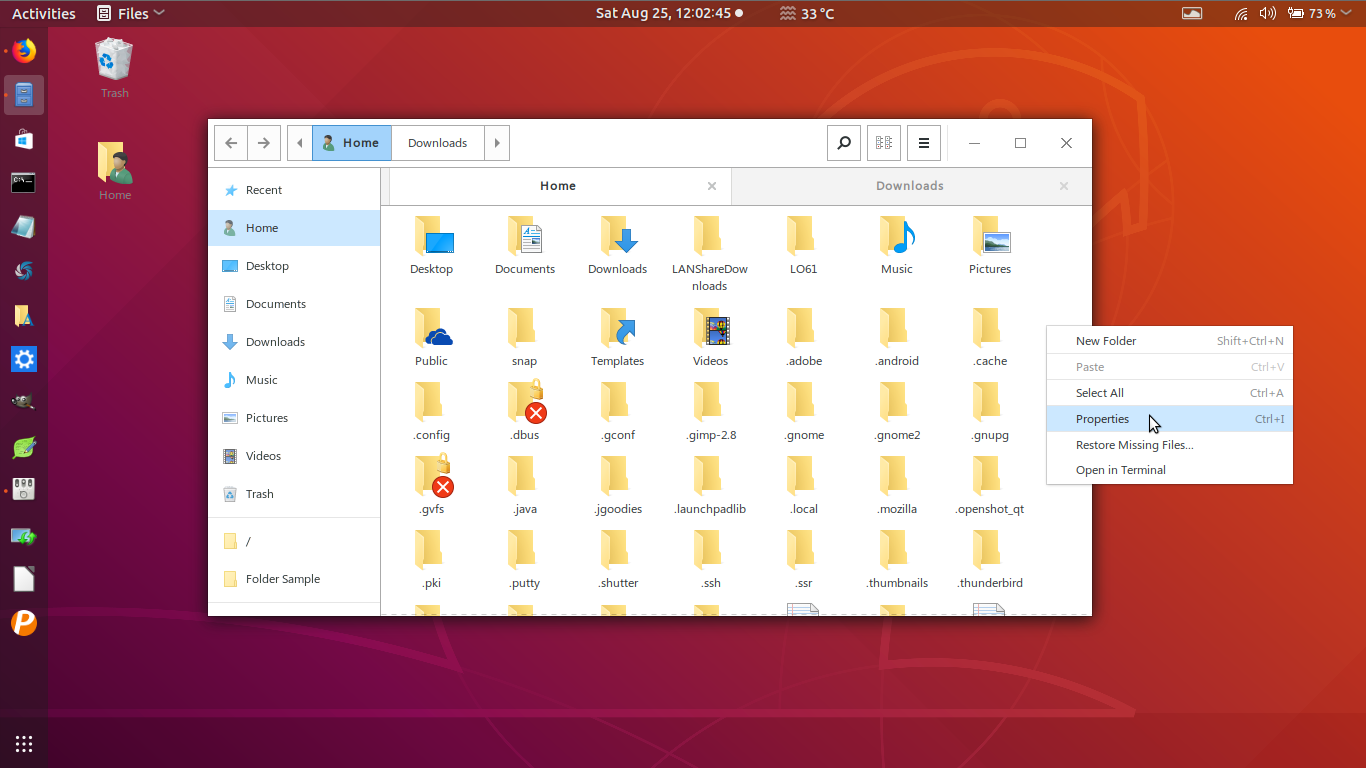
Task: Switch to the Downloads tab
Action: click(909, 186)
